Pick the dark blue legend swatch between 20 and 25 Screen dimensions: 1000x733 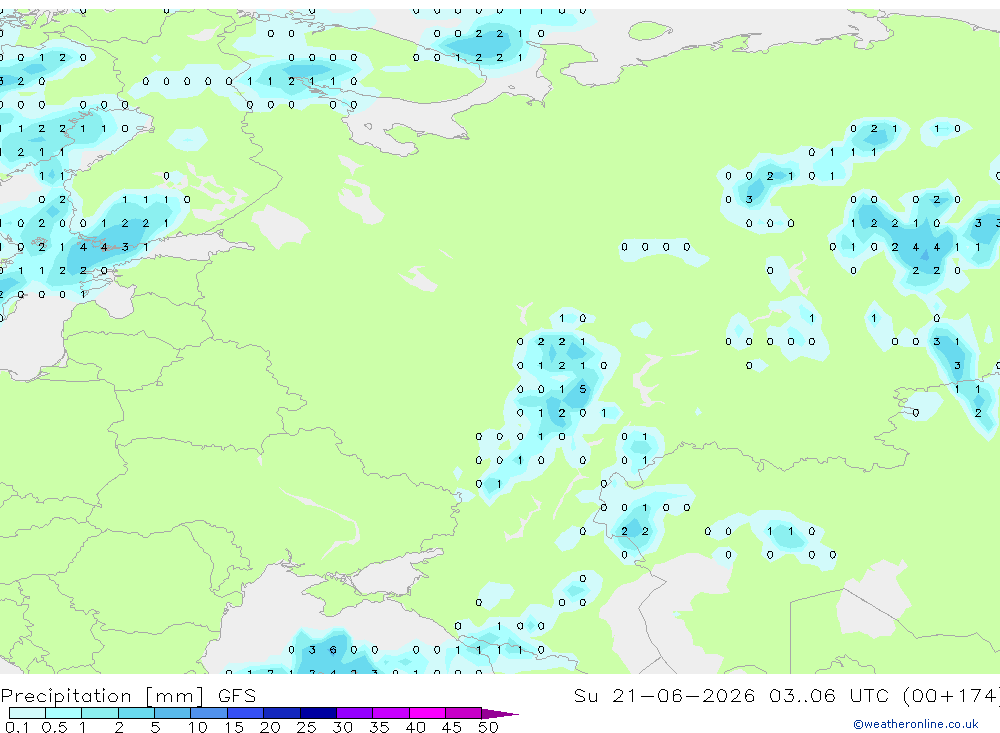click(282, 713)
